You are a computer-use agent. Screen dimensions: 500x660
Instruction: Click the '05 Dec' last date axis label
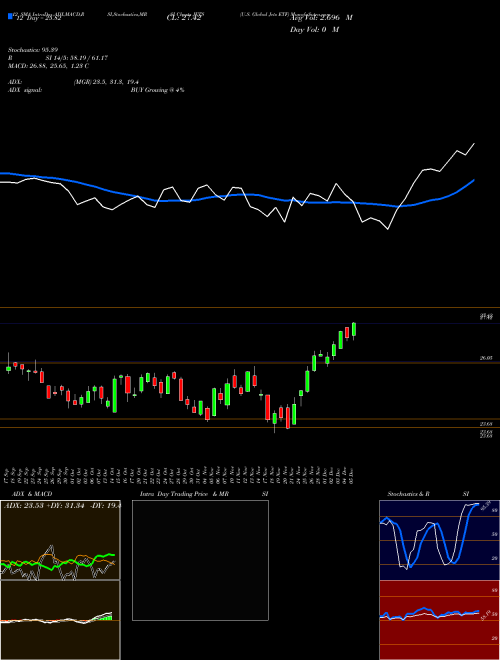click(x=351, y=475)
